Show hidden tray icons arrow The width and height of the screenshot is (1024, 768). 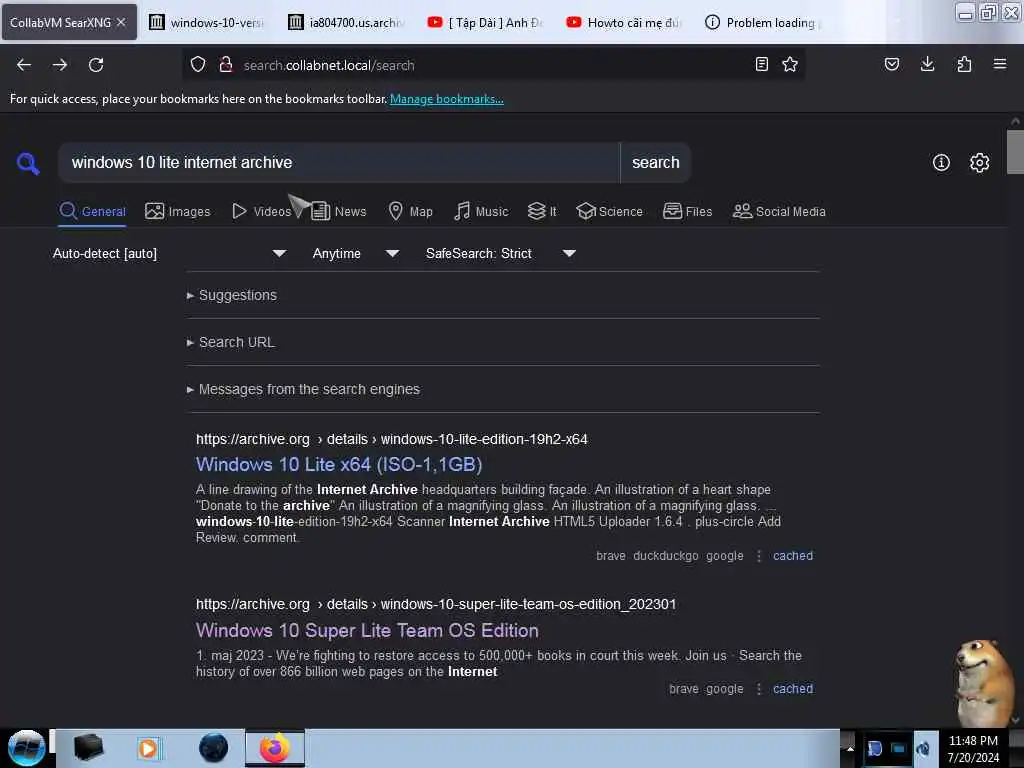coord(850,748)
